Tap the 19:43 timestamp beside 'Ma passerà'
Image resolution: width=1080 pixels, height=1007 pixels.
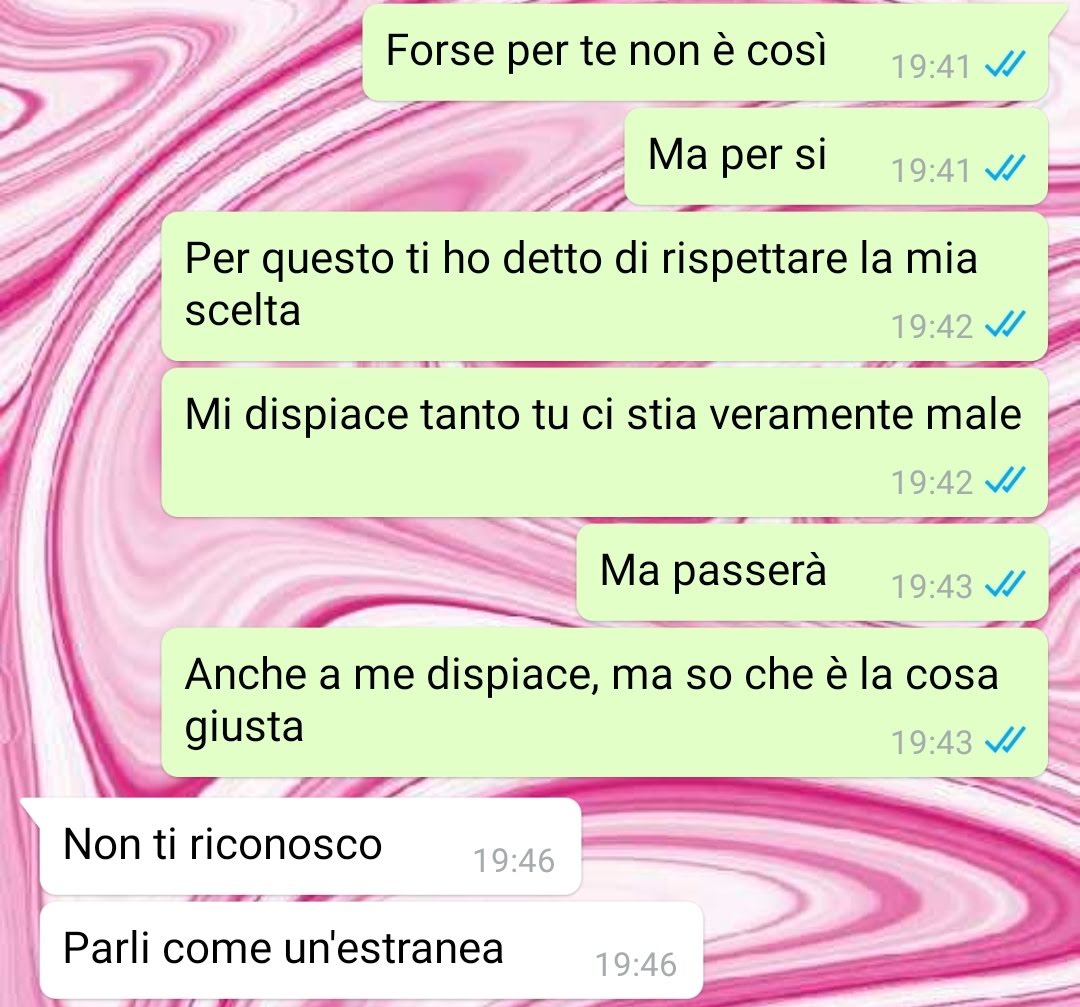931,586
